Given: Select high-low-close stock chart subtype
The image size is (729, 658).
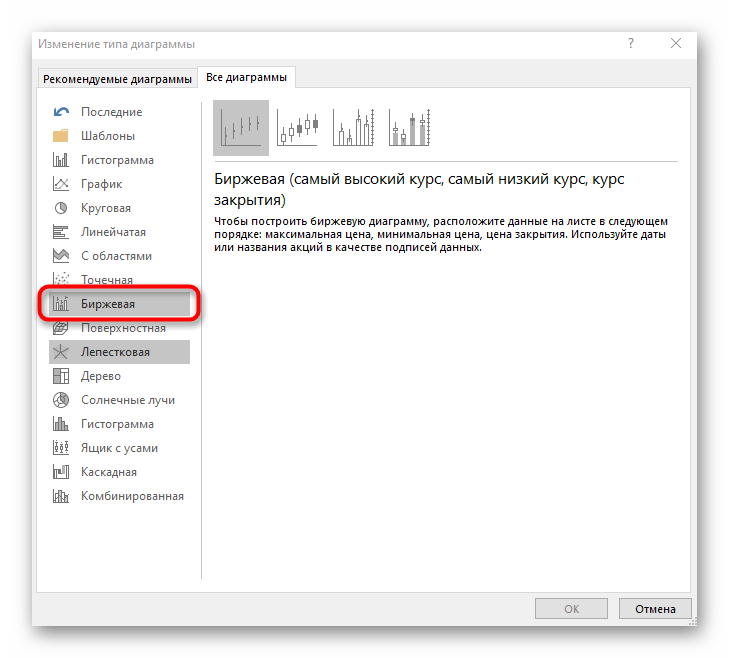Looking at the screenshot, I should coord(241,127).
